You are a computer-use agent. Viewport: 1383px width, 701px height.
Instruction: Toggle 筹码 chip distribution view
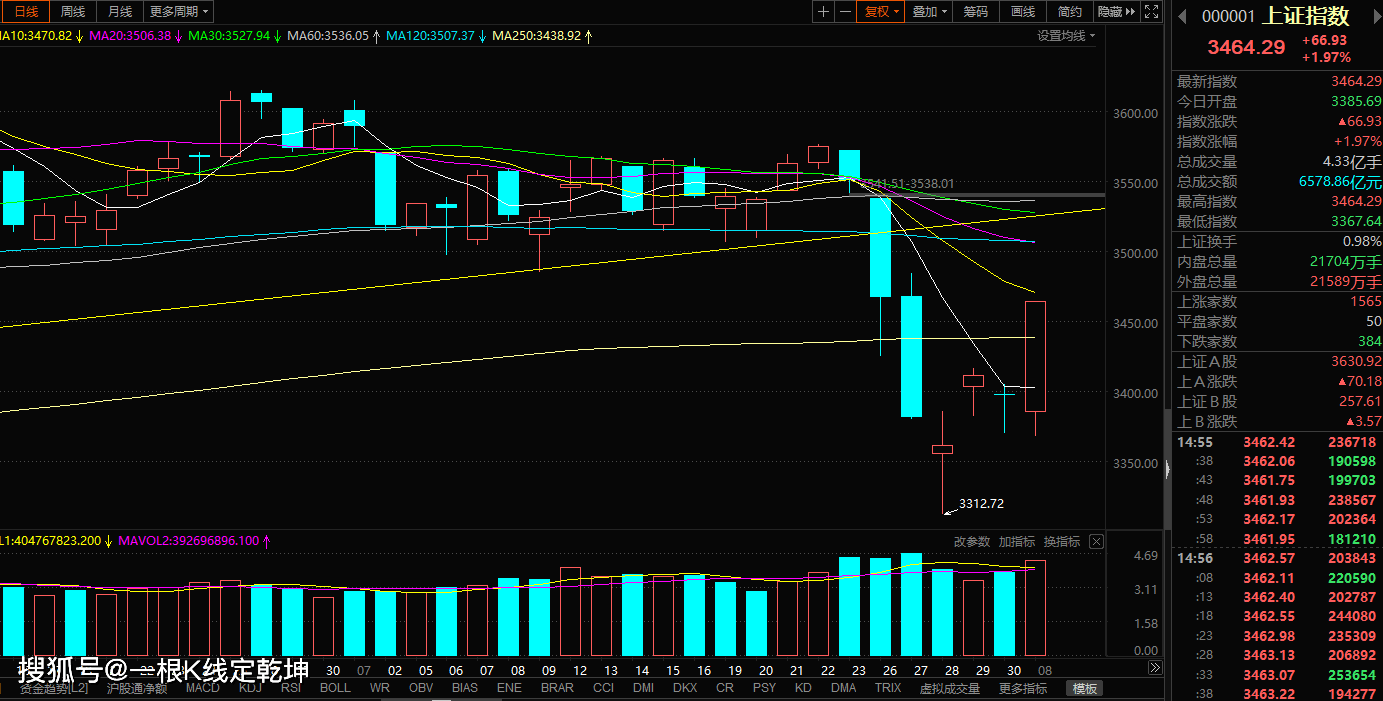976,12
